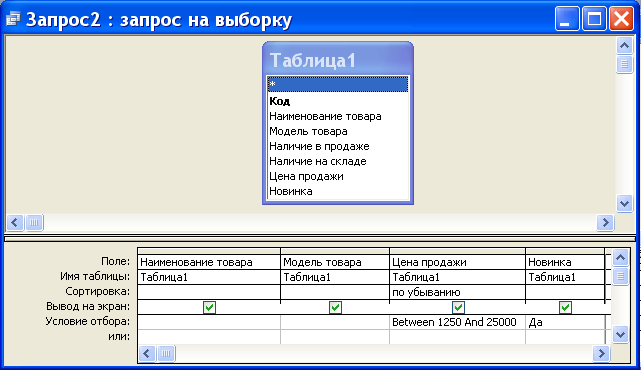Click criteria cell under Наименование товара

(209, 322)
